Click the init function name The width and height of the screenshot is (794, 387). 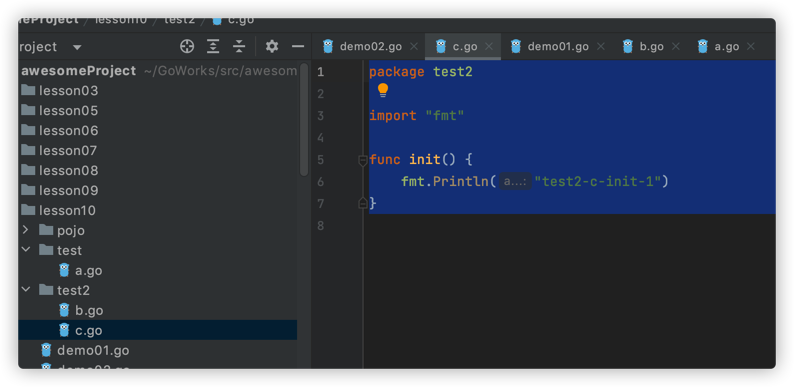pyautogui.click(x=425, y=160)
